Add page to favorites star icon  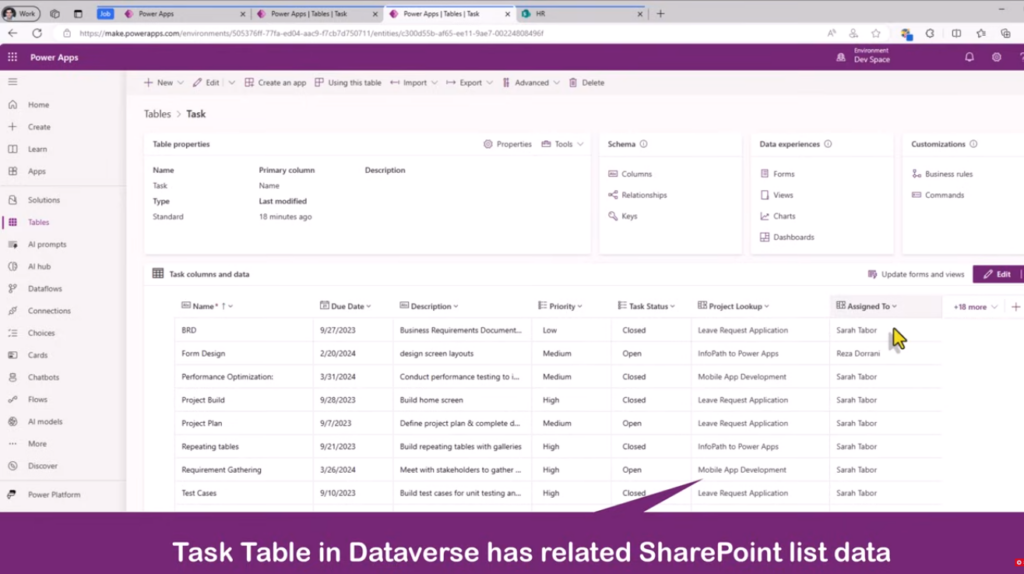876,33
